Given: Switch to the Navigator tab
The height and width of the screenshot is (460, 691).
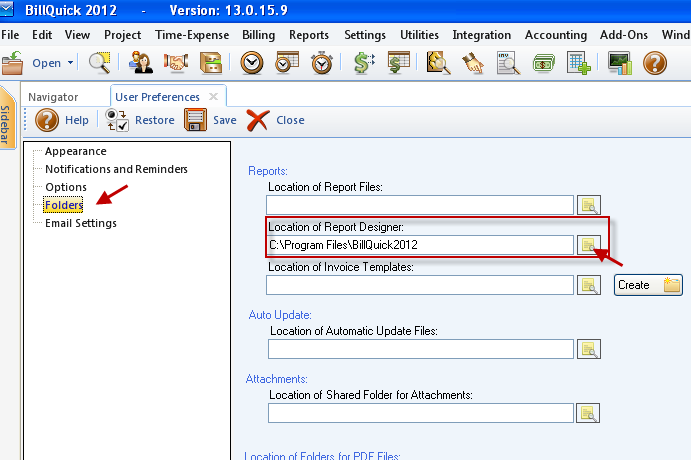Looking at the screenshot, I should click(x=53, y=97).
